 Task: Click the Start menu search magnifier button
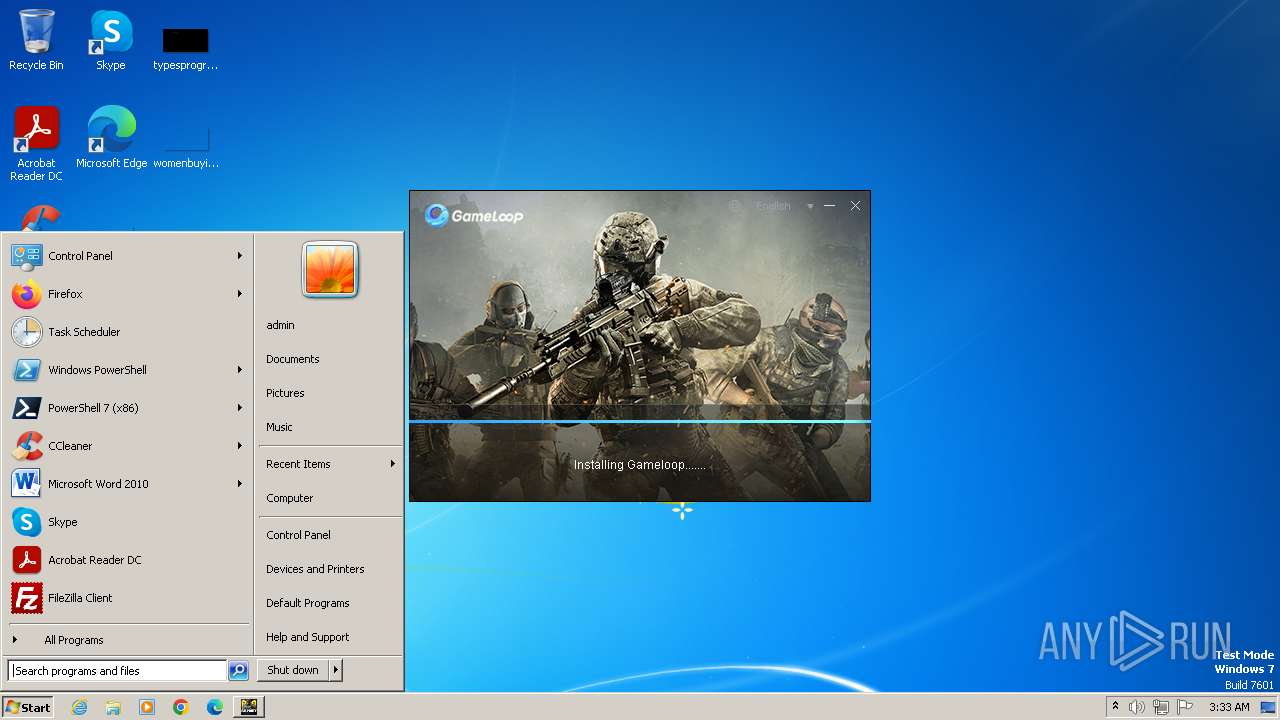click(238, 671)
